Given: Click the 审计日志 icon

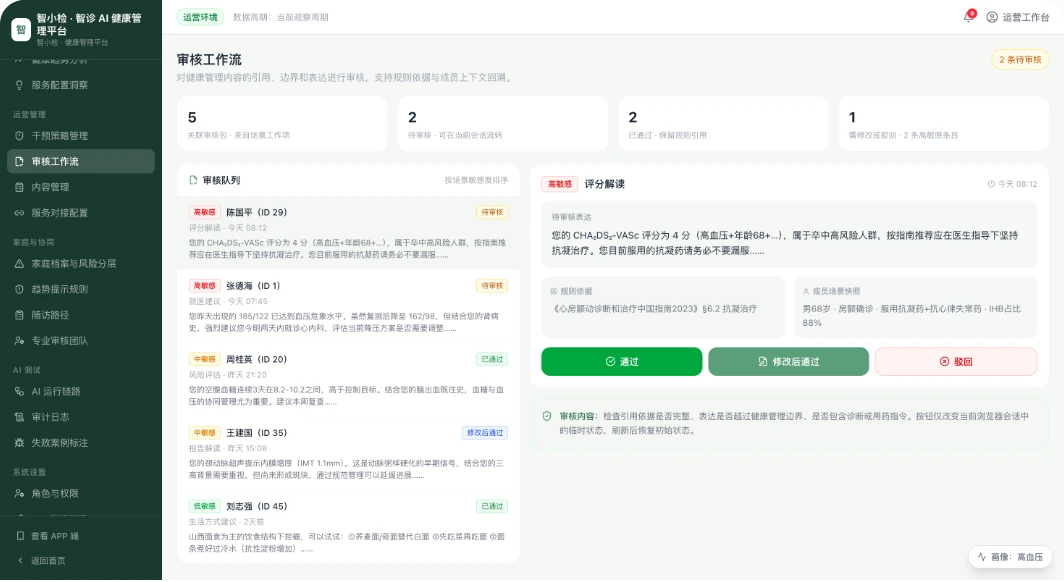Looking at the screenshot, I should pyautogui.click(x=19, y=417).
